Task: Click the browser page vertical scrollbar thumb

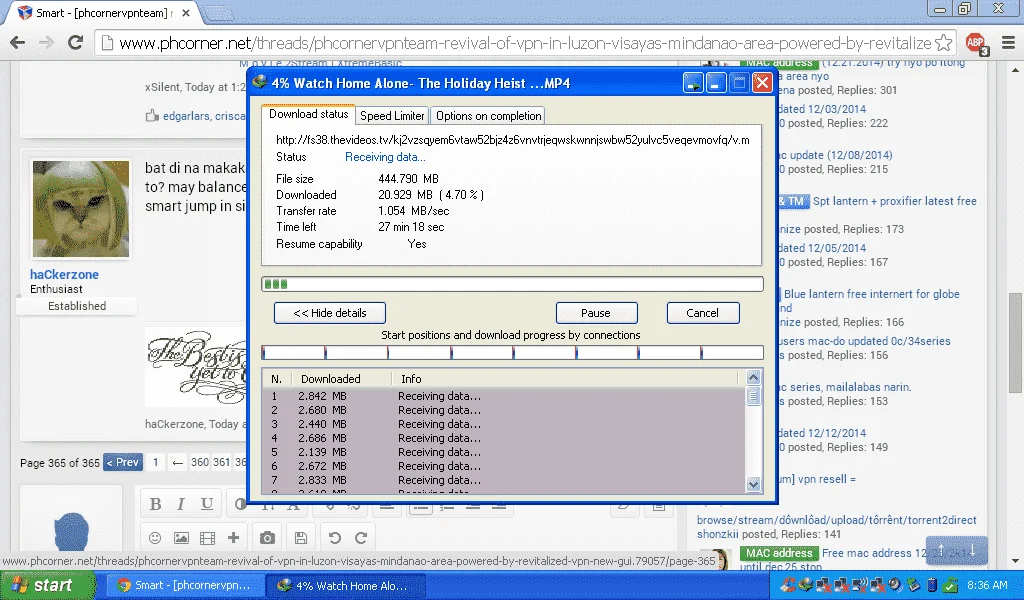Action: (x=1016, y=341)
